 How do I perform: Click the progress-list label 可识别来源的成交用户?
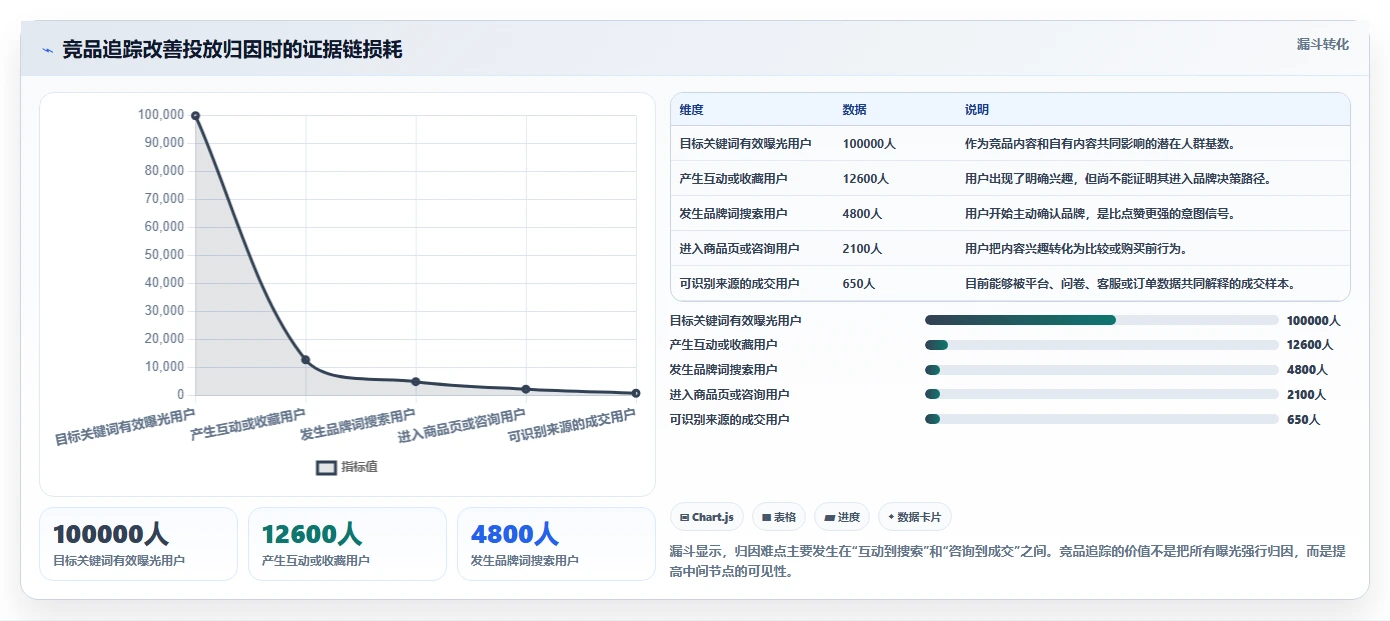729,420
